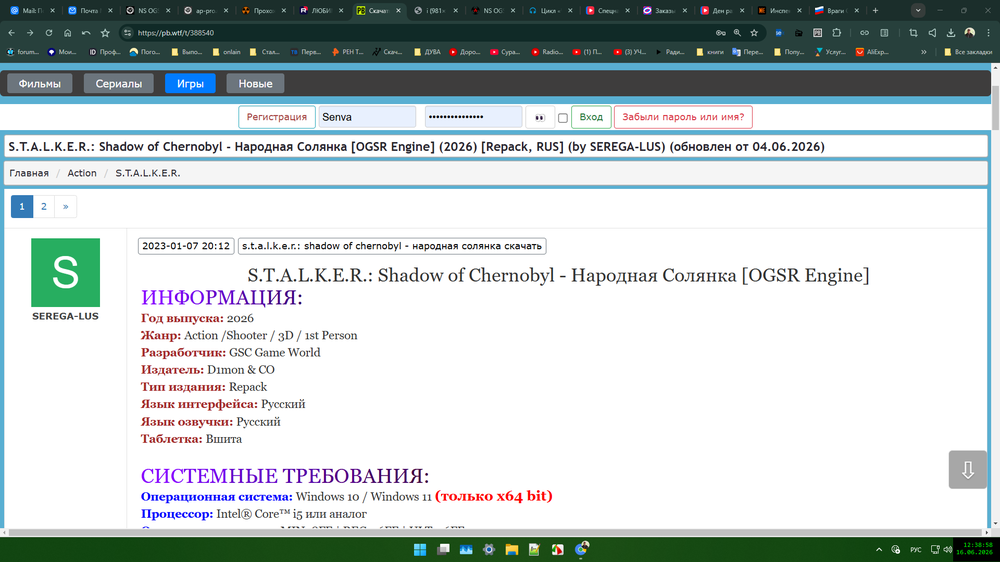This screenshot has width=1000, height=562.
Task: Click the Регистрация button
Action: tap(277, 117)
